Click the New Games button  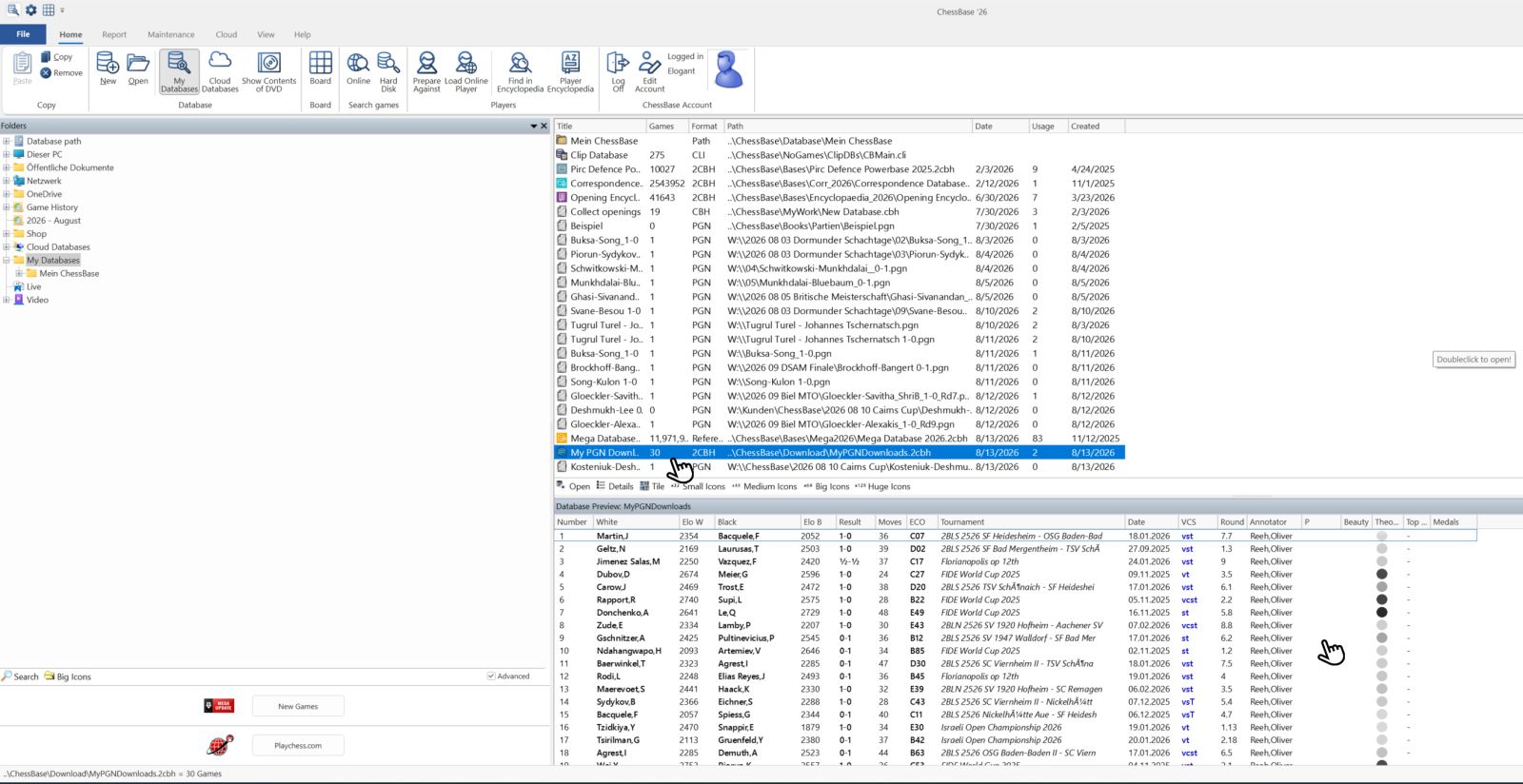tap(298, 706)
